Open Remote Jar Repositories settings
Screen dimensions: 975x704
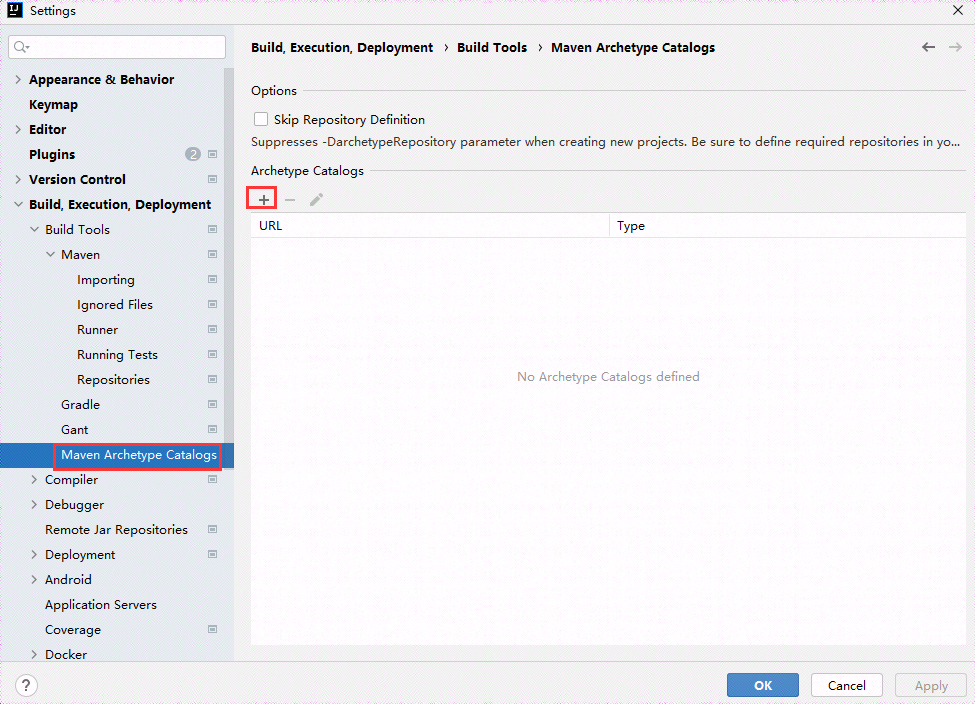pos(116,529)
